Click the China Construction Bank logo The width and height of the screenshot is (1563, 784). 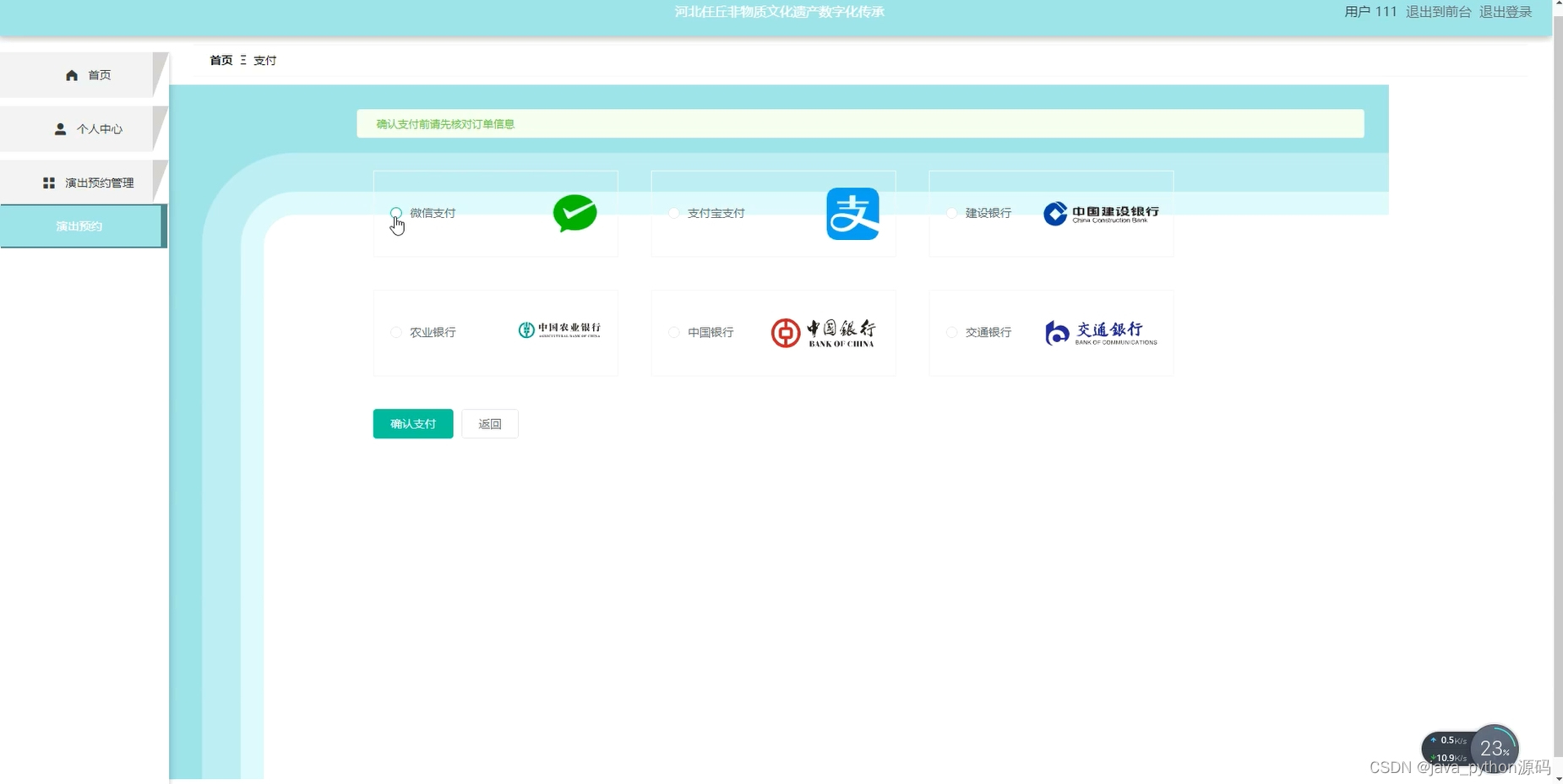coord(1101,214)
